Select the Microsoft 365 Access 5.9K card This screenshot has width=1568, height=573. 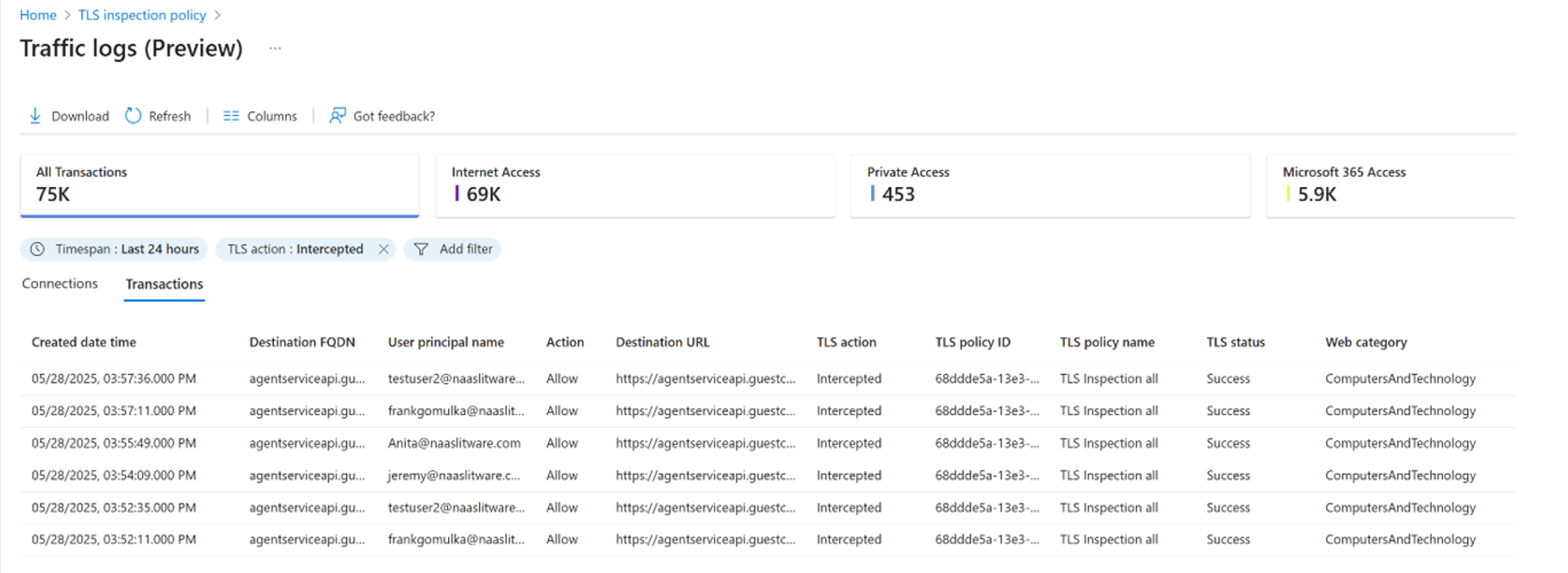[1391, 185]
